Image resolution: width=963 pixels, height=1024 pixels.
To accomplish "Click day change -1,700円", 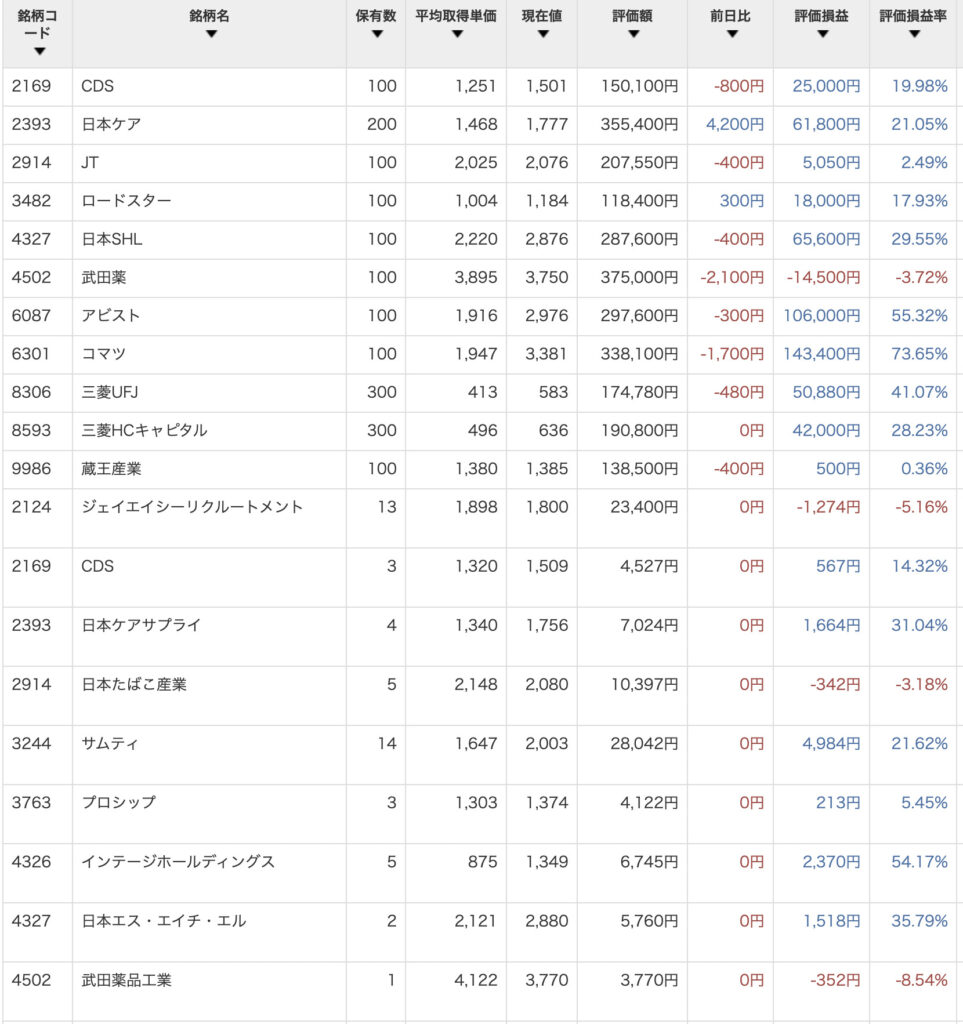I will click(732, 354).
